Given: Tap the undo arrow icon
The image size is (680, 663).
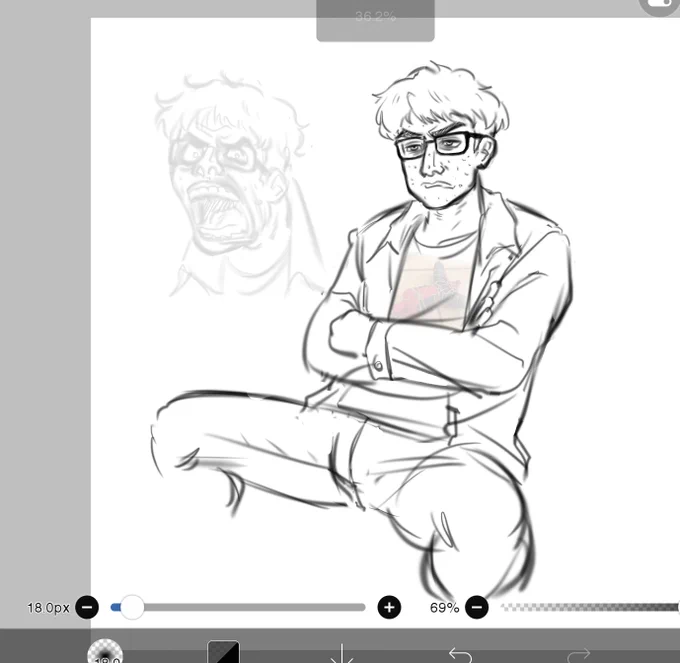Looking at the screenshot, I should 460,654.
